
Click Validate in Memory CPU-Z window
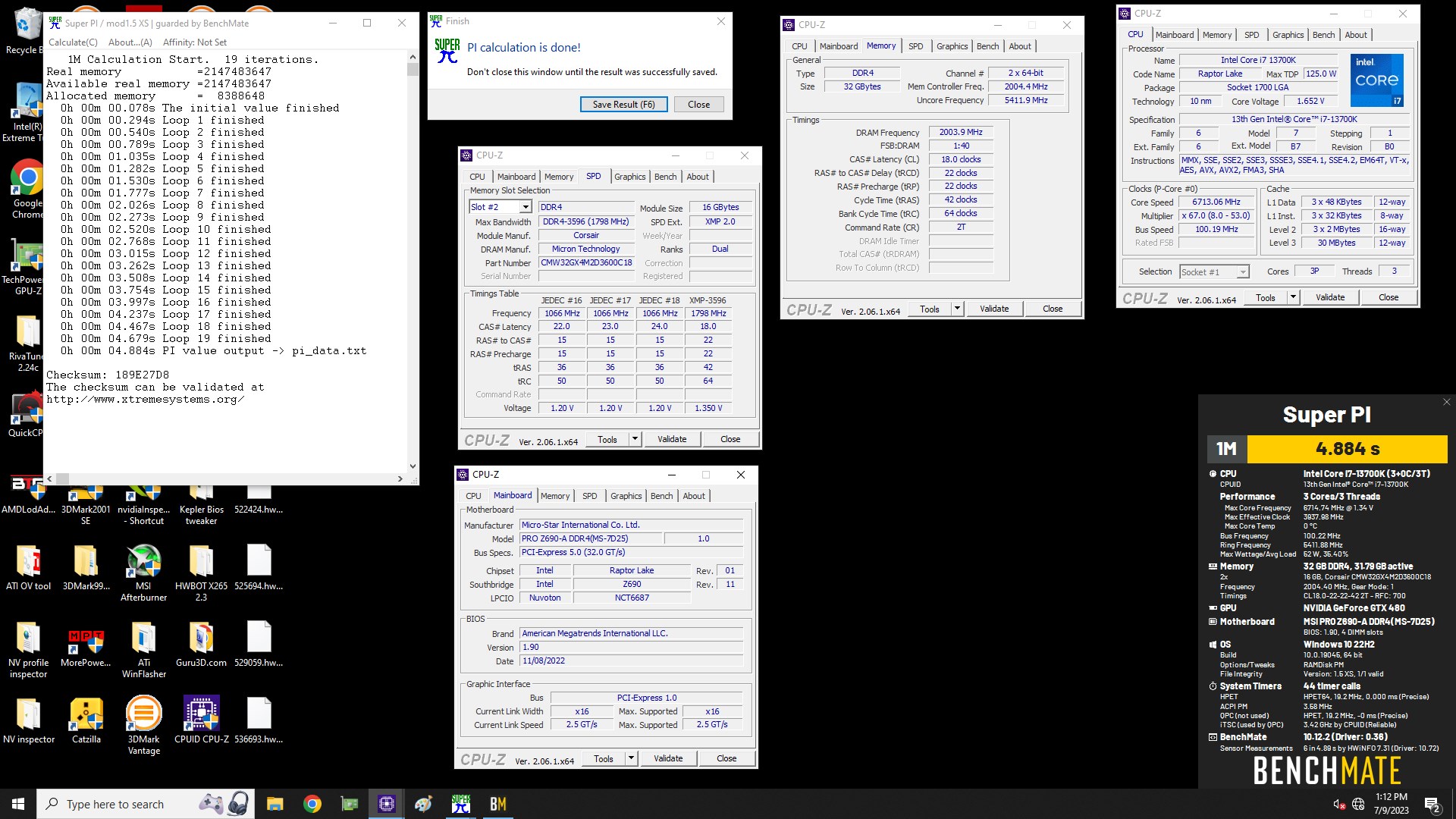coord(993,309)
